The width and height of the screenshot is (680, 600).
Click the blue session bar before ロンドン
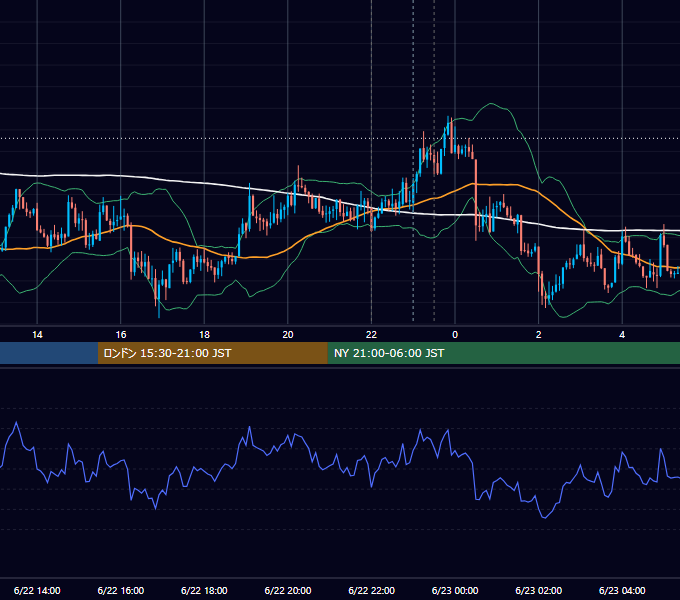tap(49, 353)
